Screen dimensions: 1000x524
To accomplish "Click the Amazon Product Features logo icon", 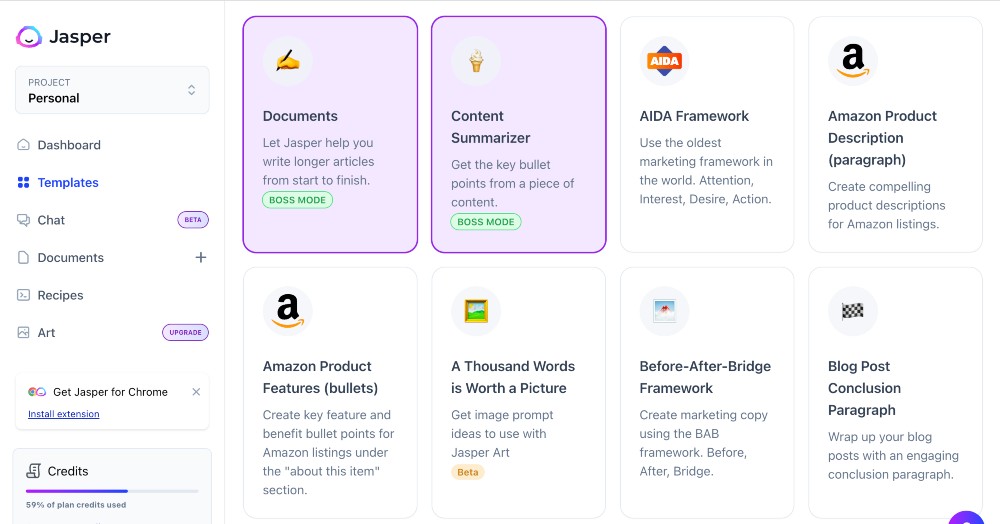I will click(x=288, y=311).
